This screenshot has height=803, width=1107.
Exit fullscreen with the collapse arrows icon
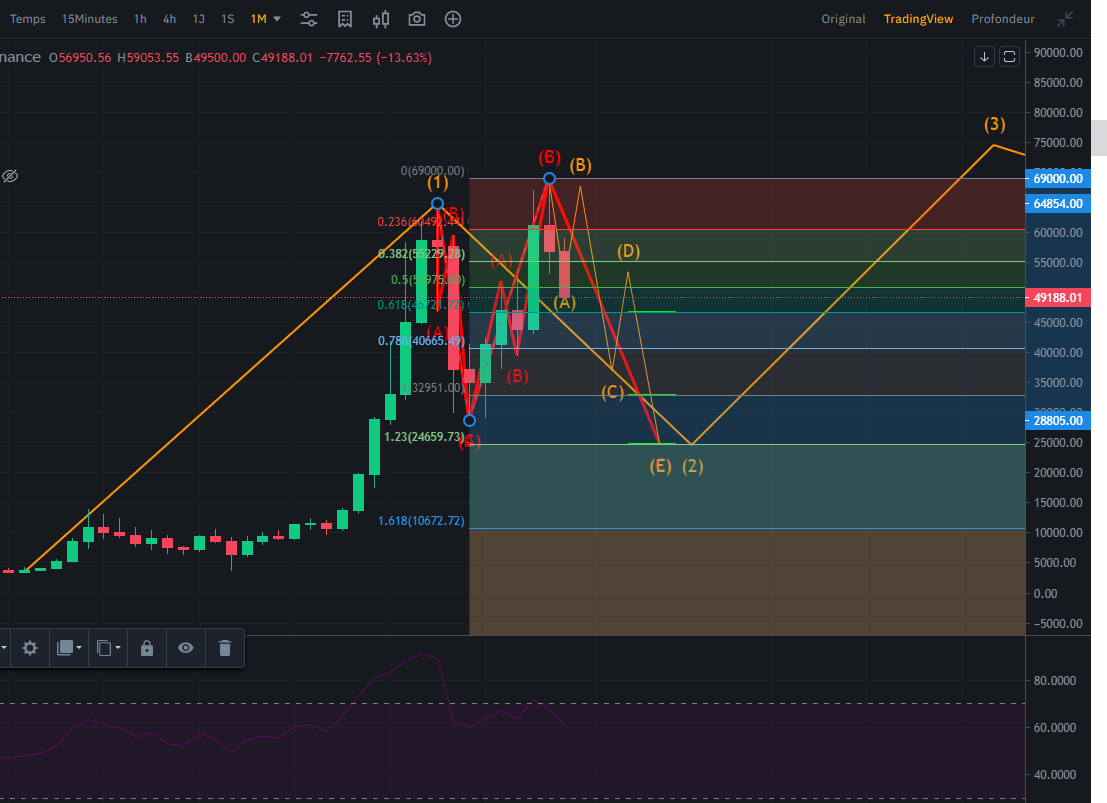1067,19
